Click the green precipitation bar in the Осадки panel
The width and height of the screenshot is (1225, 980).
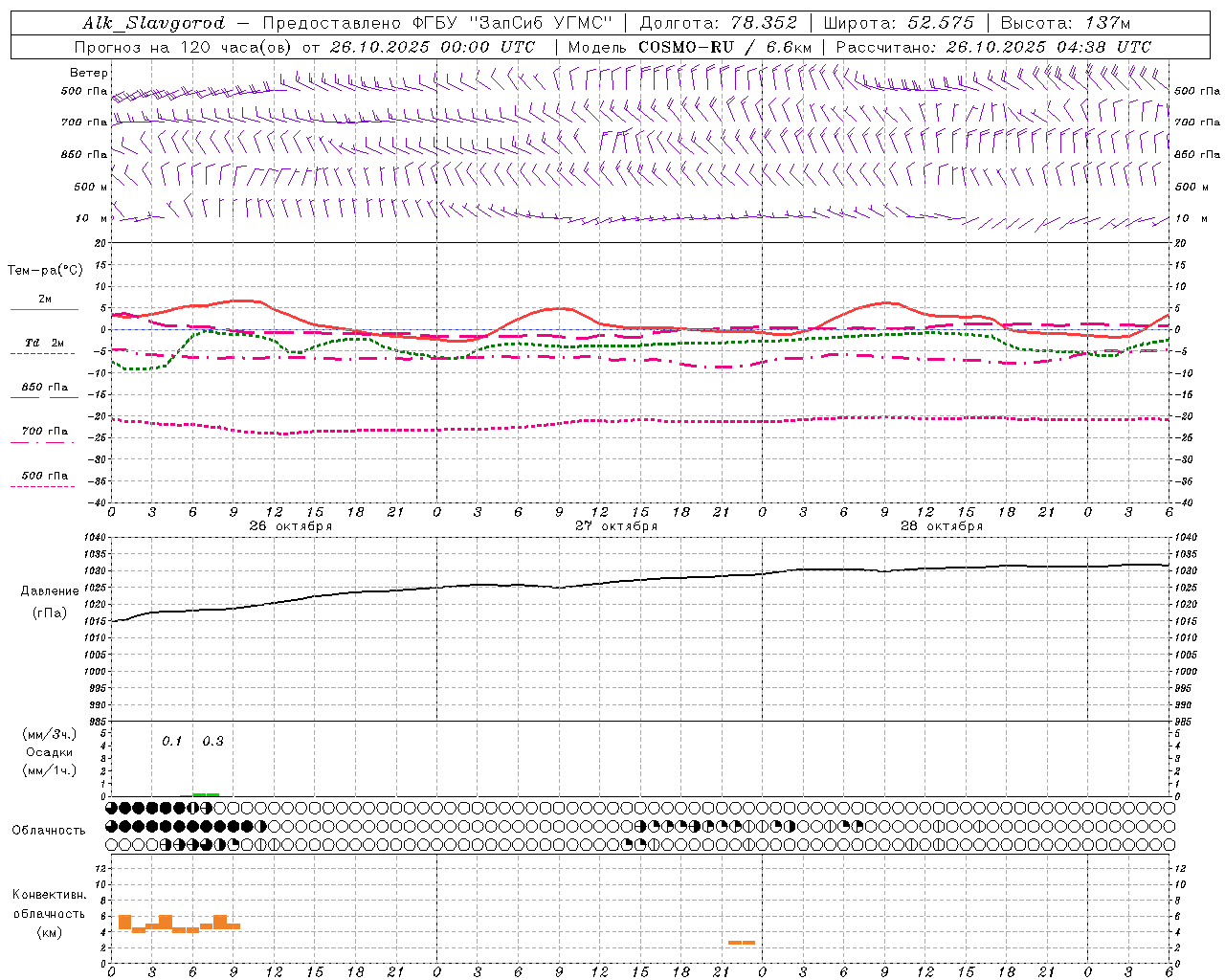(206, 794)
